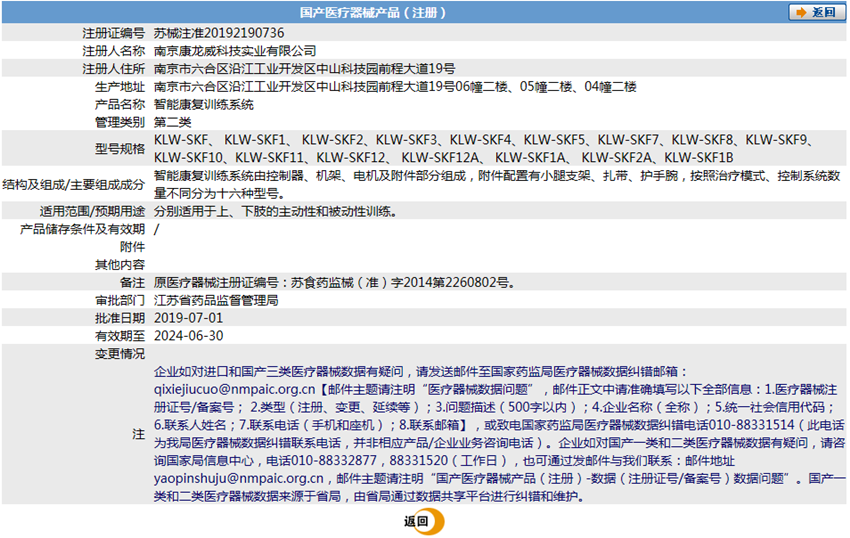Click the 批准日期 label

pos(120,318)
